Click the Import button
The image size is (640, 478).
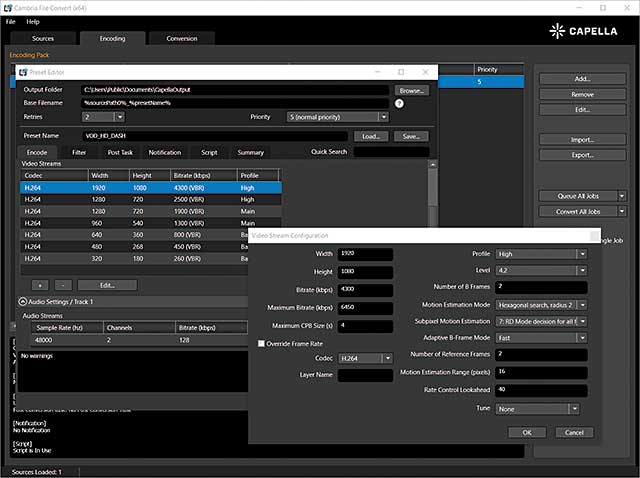tap(582, 140)
